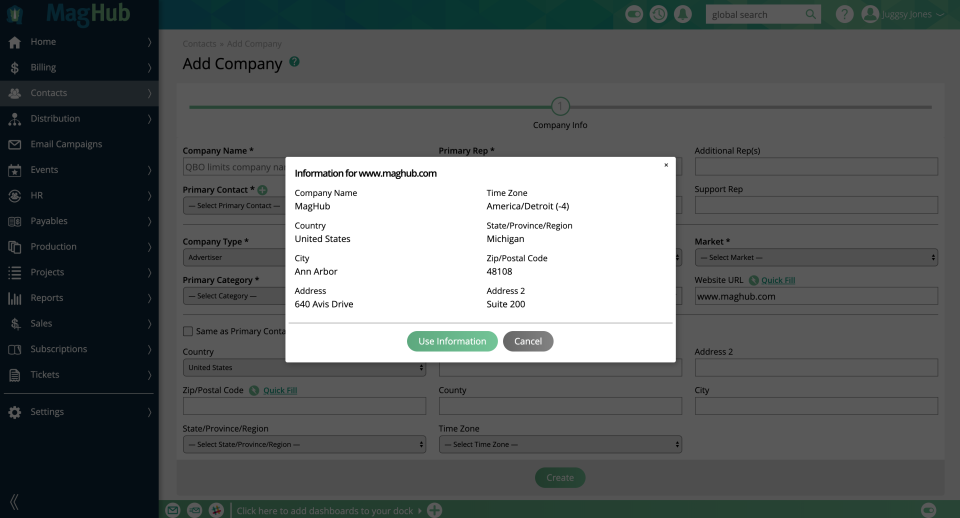Add a new primary contact plus icon

263,190
